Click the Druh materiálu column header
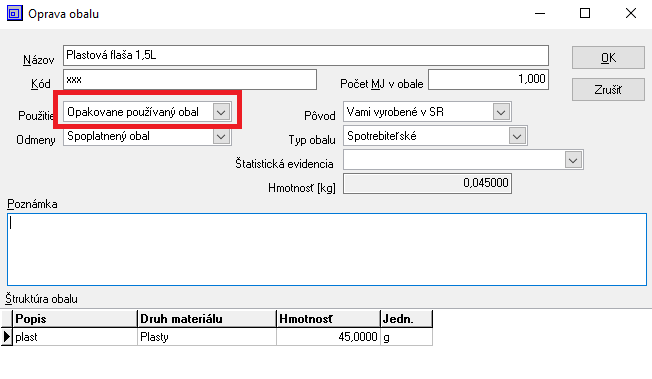The width and height of the screenshot is (652, 379). (x=207, y=319)
